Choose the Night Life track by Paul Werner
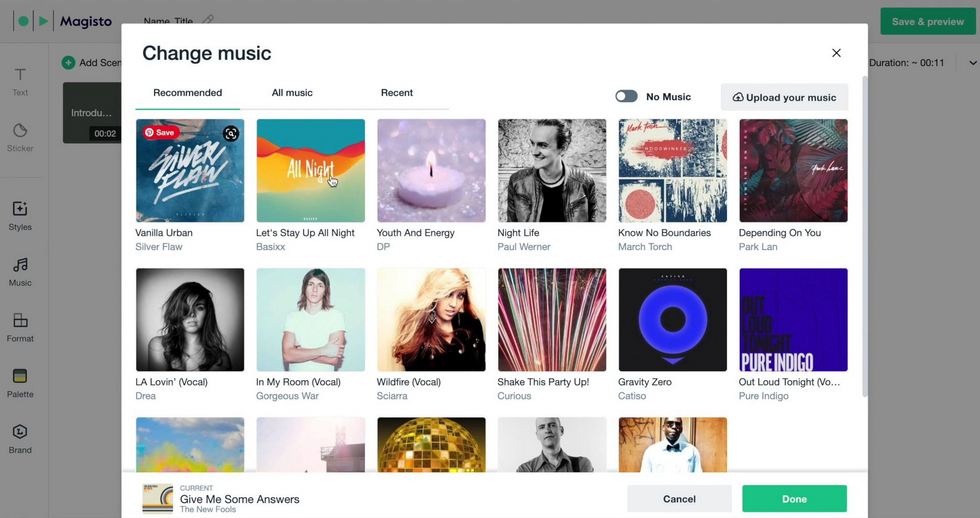Viewport: 980px width, 518px height. point(552,171)
